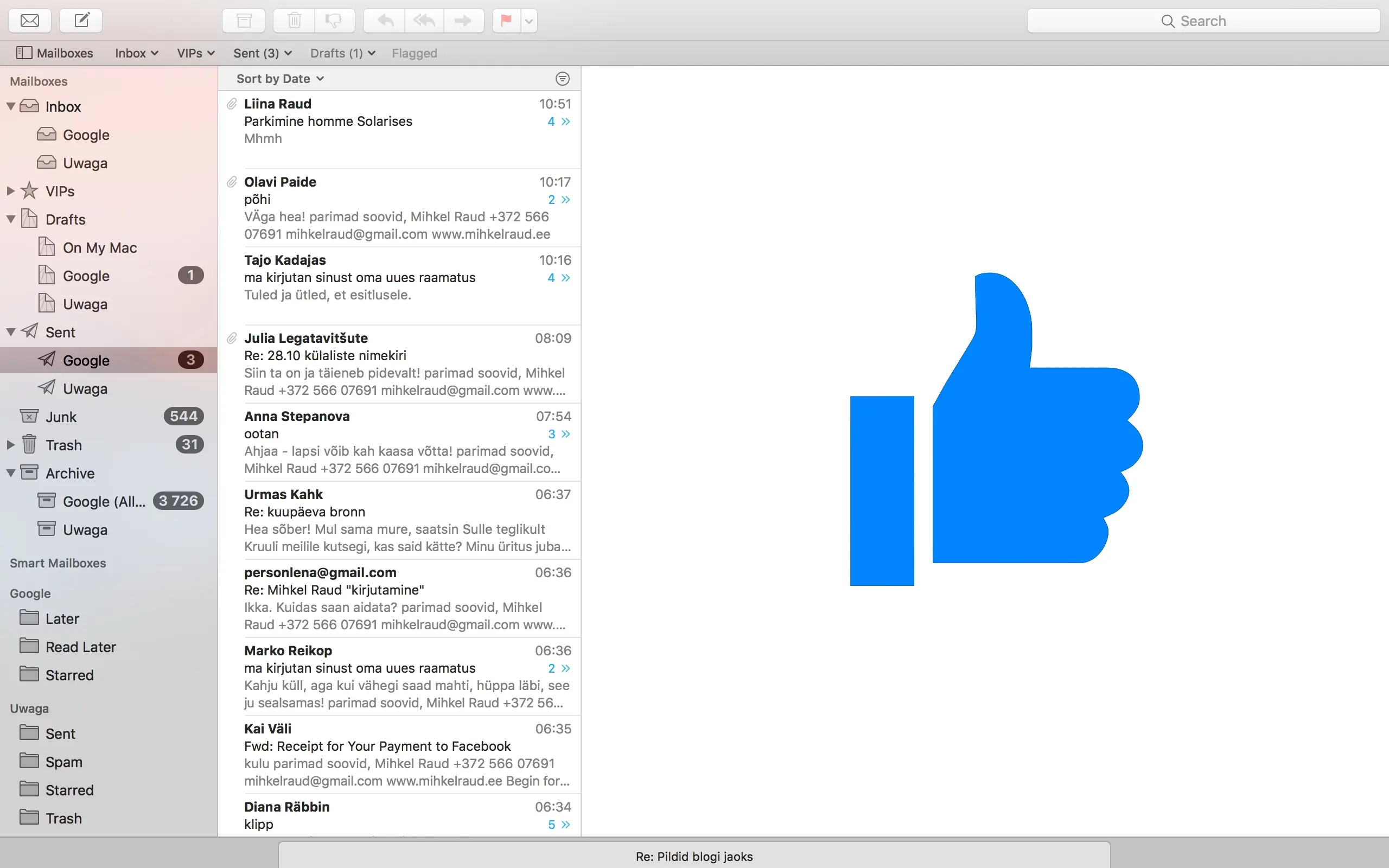
Task: Open the Sort by Date menu
Action: (x=280, y=79)
